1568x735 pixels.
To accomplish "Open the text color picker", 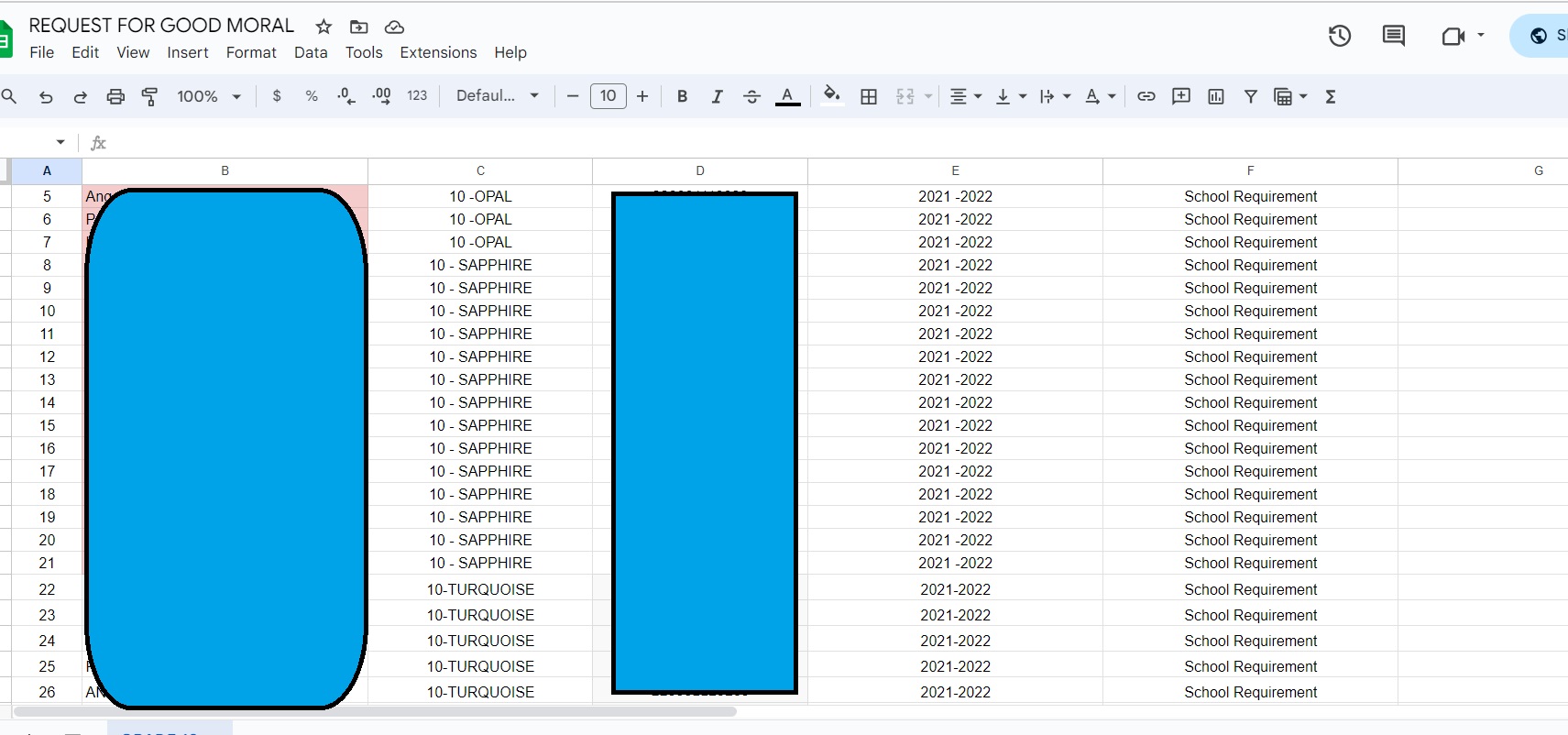I will (787, 96).
